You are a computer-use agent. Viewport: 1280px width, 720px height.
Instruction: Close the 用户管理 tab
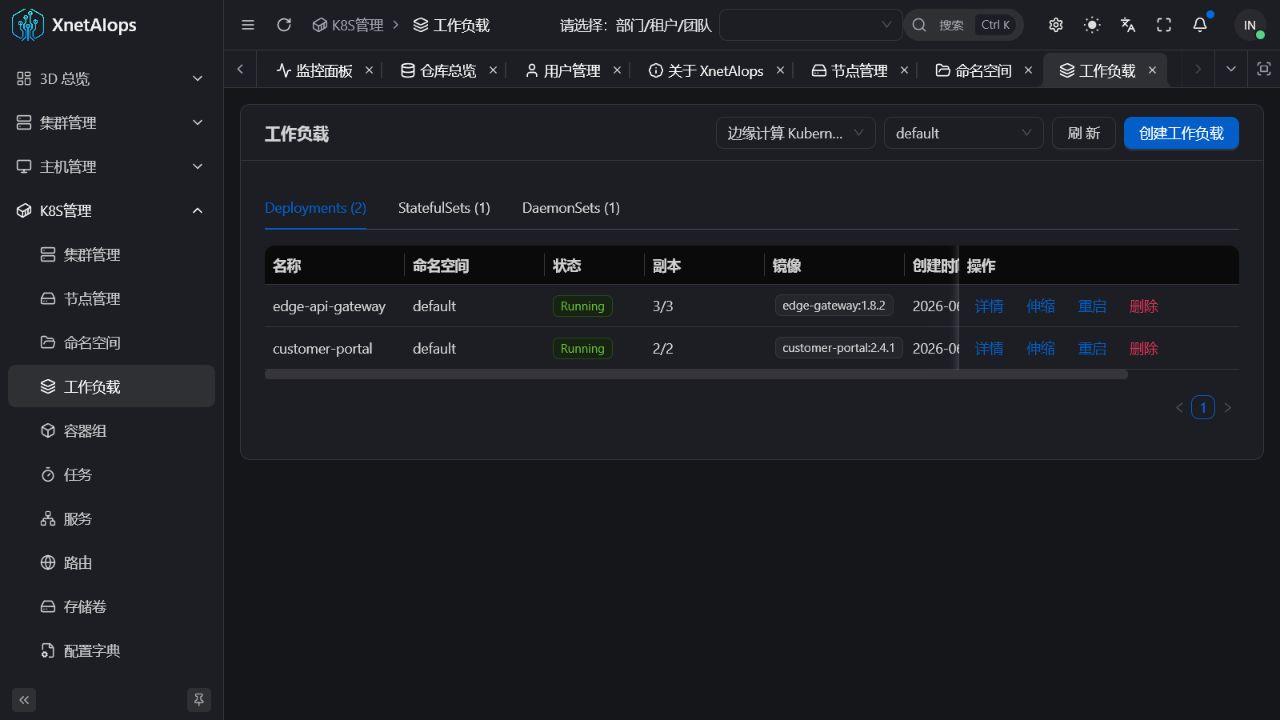[617, 70]
